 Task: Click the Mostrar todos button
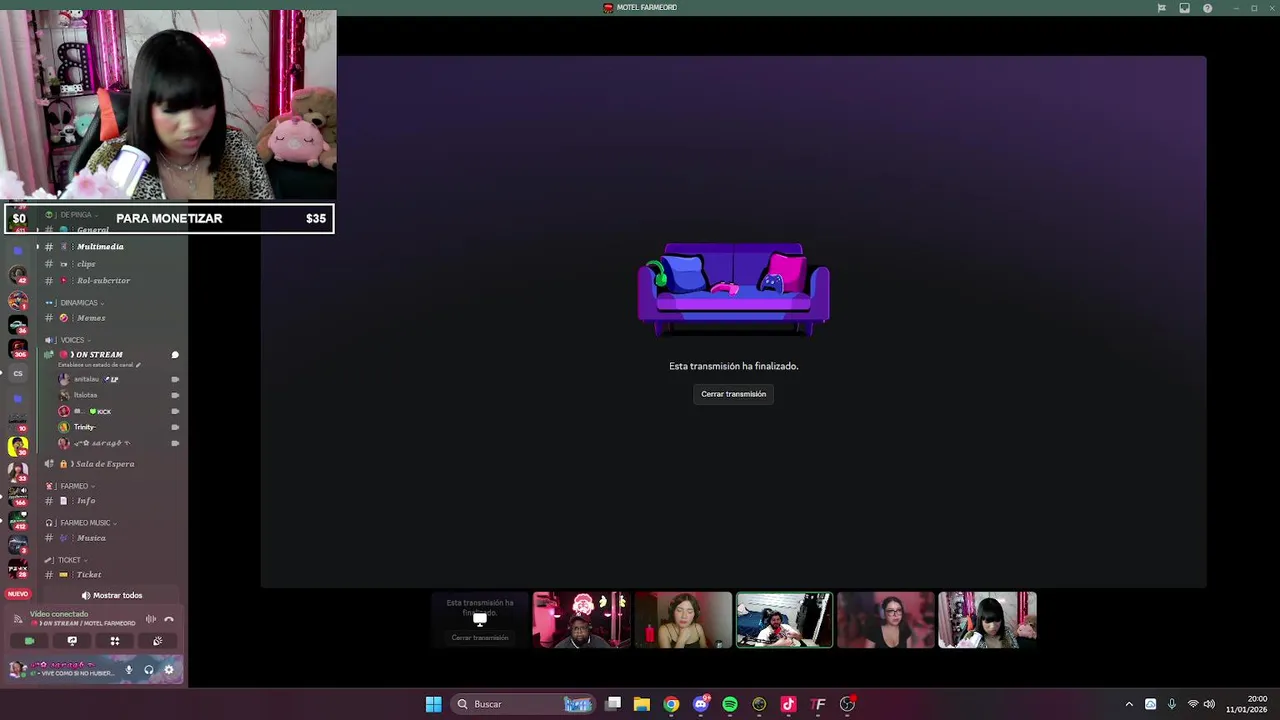pyautogui.click(x=112, y=595)
